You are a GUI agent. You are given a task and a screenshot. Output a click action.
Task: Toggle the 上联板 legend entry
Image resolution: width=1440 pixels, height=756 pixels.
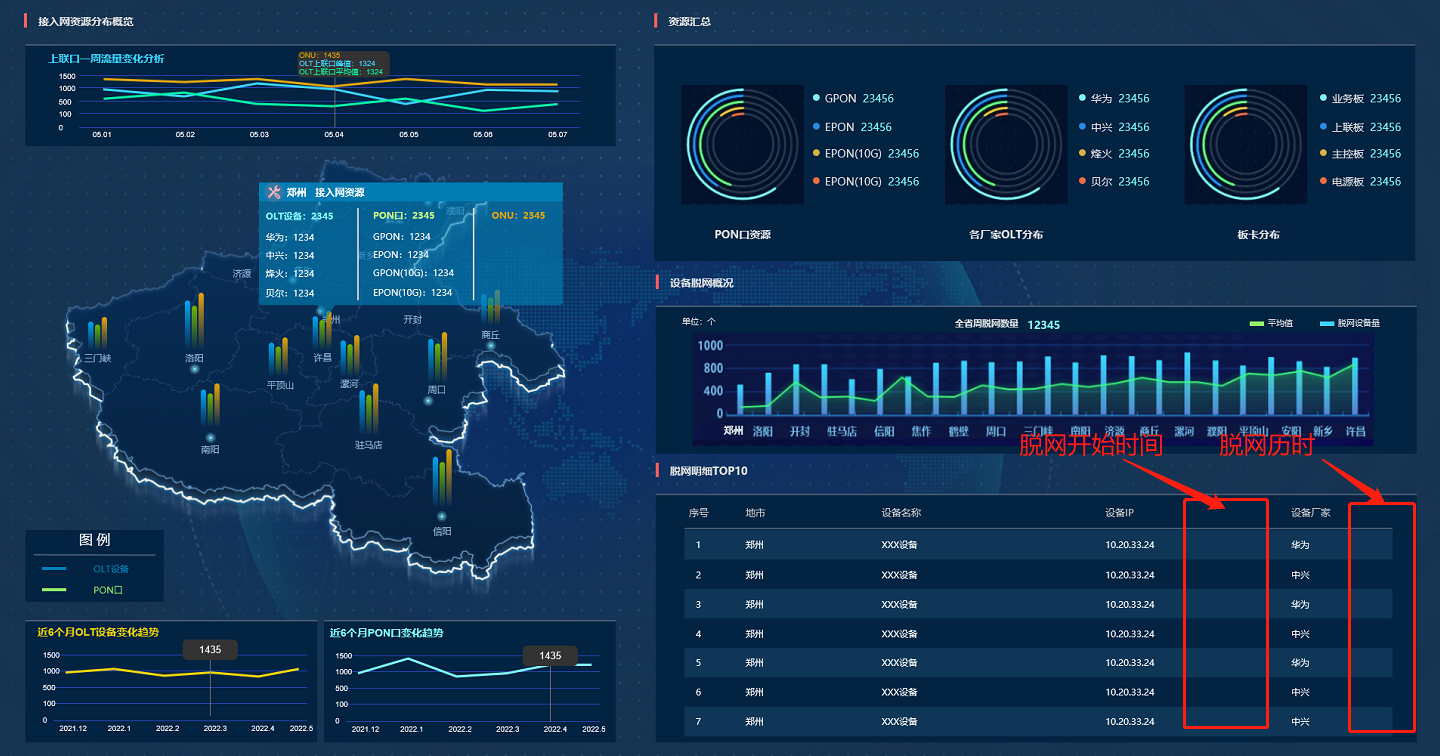(x=1360, y=127)
